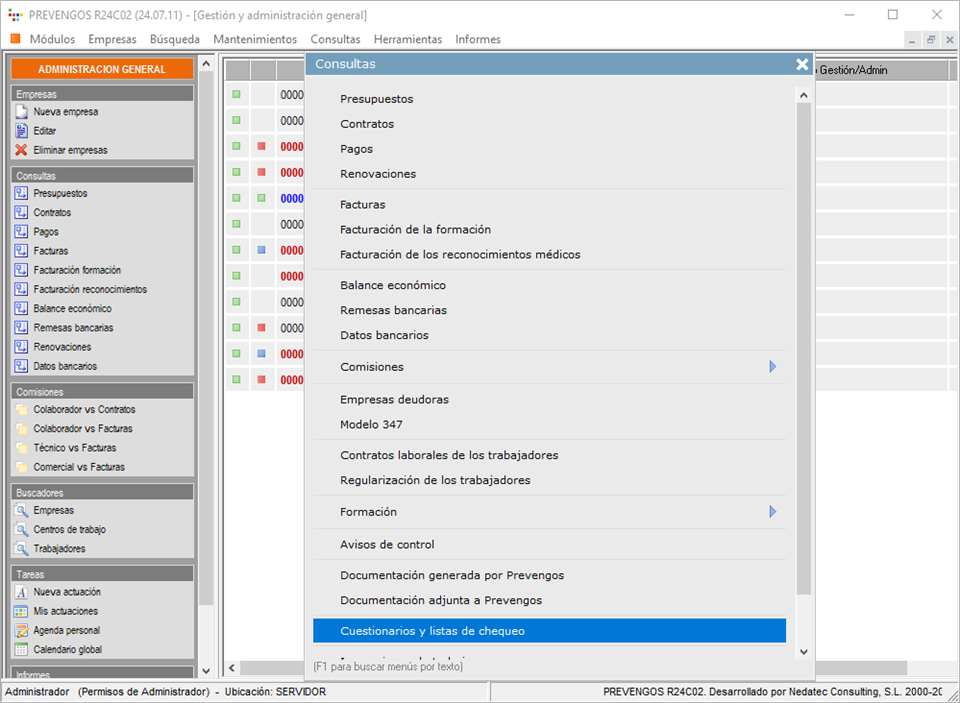Expand the Formación submenu arrow
The image size is (960, 703).
point(772,512)
